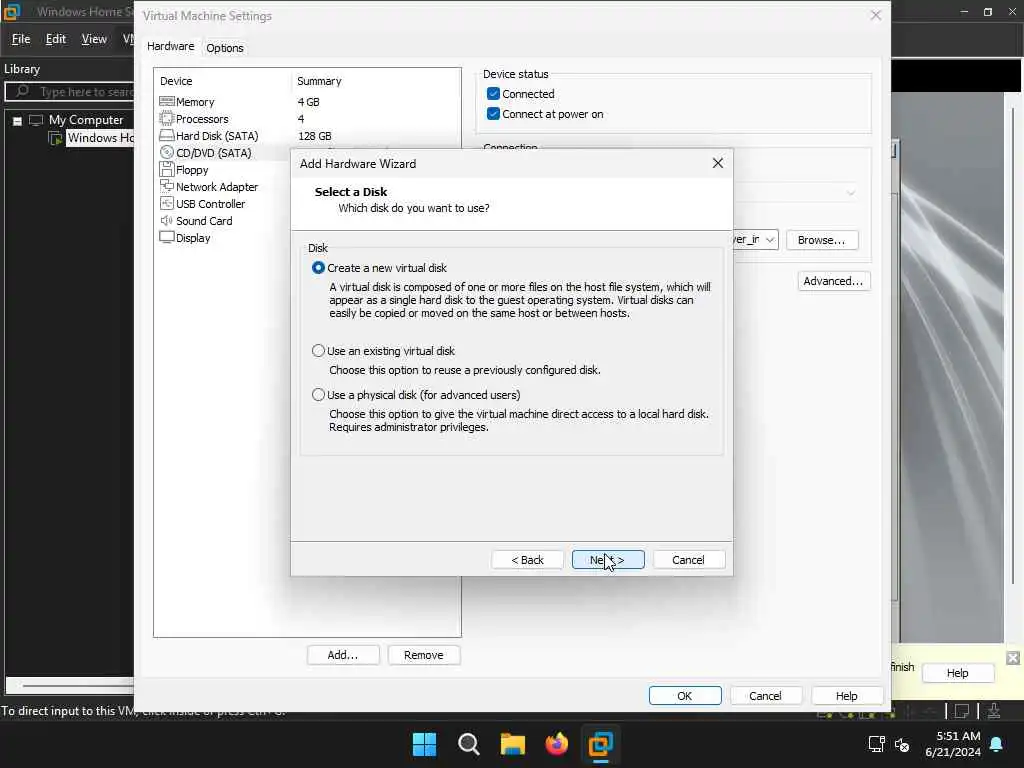This screenshot has width=1024, height=768.
Task: Click the library search input field
Action: 70,91
